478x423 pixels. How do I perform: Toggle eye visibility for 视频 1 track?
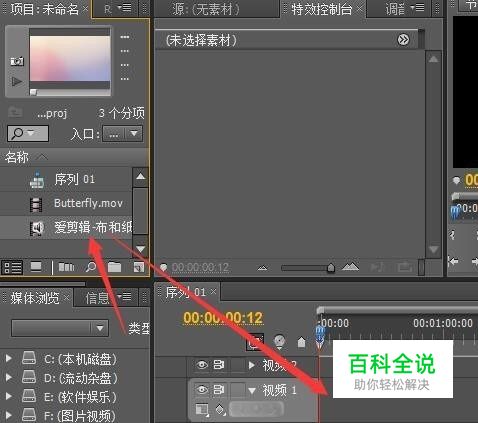click(202, 389)
